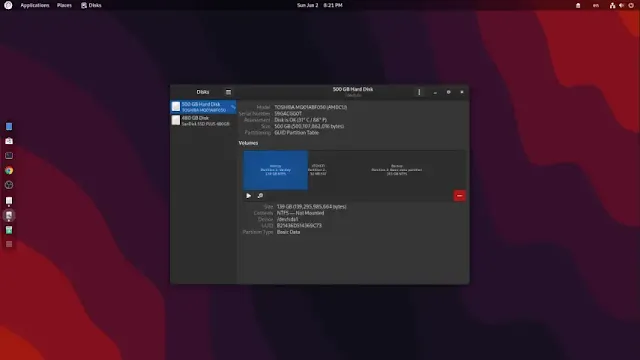Open drive options three-dot menu

[419, 92]
